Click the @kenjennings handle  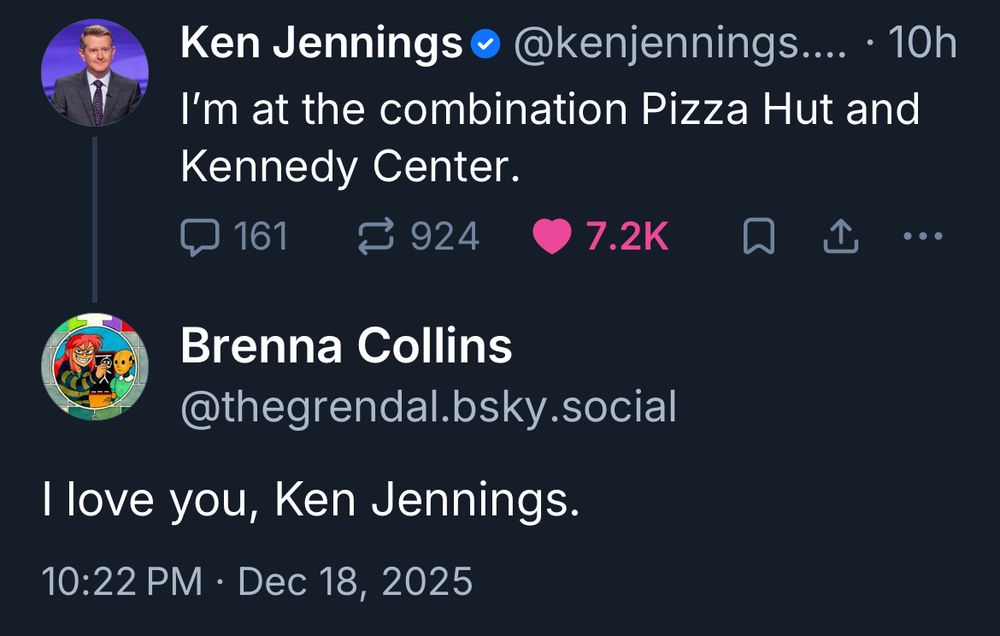point(679,44)
